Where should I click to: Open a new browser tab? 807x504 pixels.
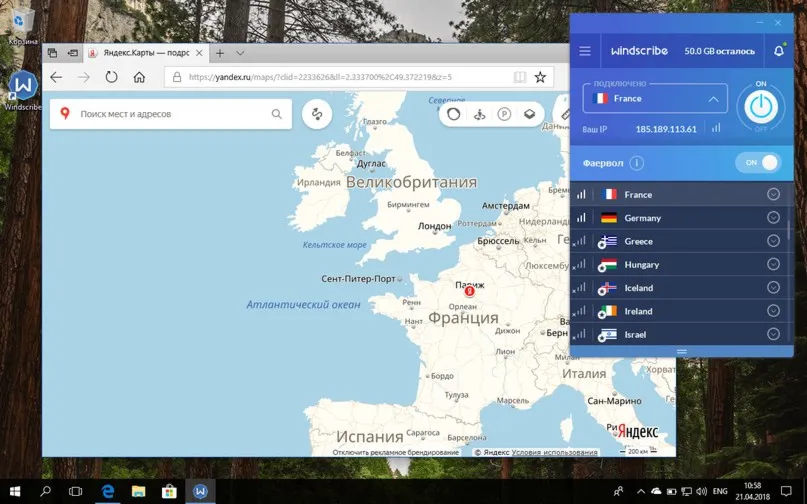click(x=220, y=53)
